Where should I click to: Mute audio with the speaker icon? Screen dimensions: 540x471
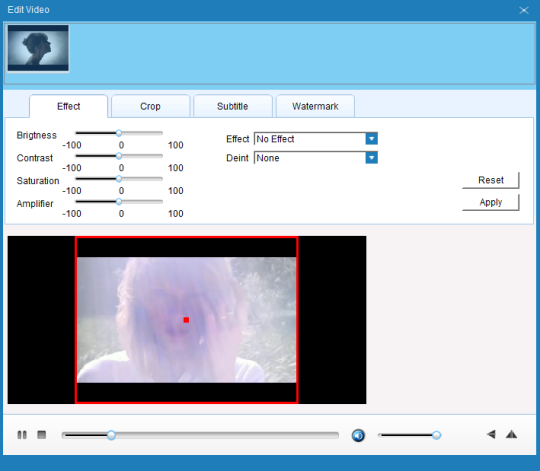pos(358,436)
